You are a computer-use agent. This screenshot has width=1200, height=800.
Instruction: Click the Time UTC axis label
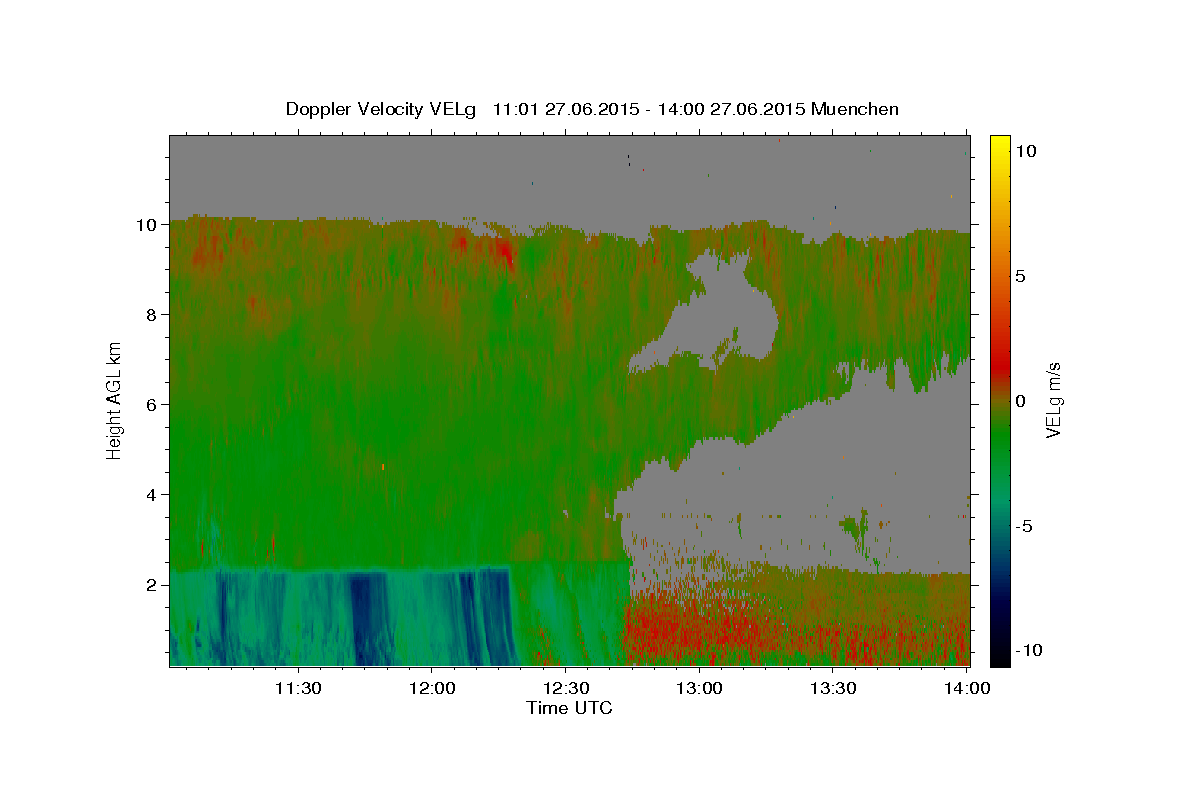tap(569, 708)
